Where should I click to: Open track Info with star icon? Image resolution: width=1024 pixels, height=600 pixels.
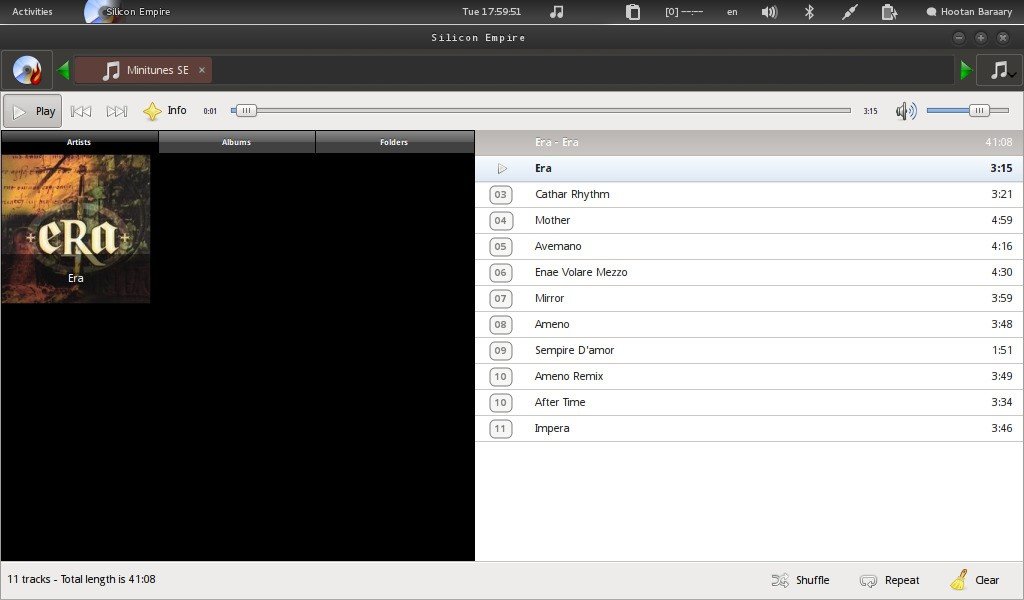(165, 110)
